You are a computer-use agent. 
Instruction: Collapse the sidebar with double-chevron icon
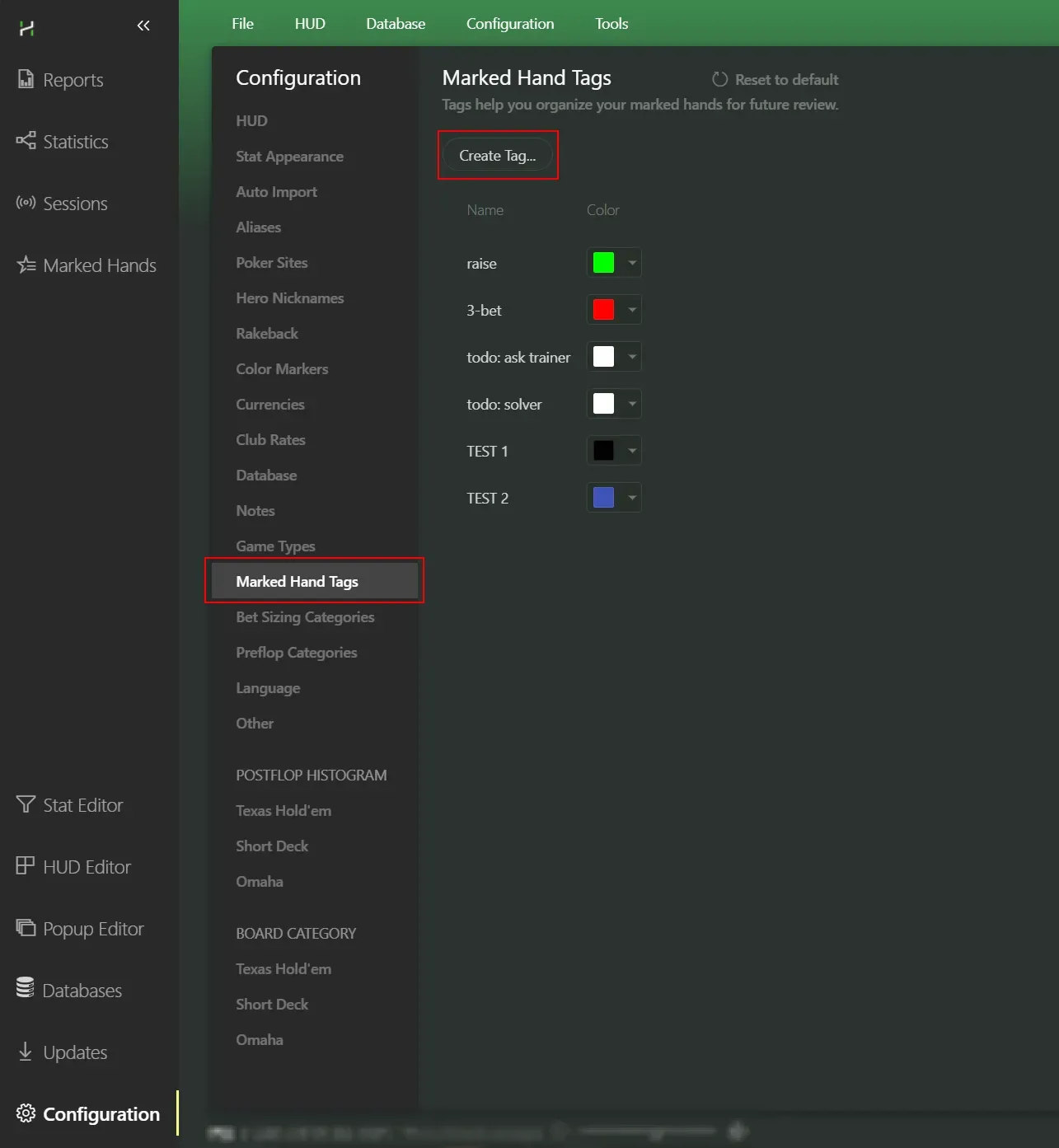pos(143,26)
